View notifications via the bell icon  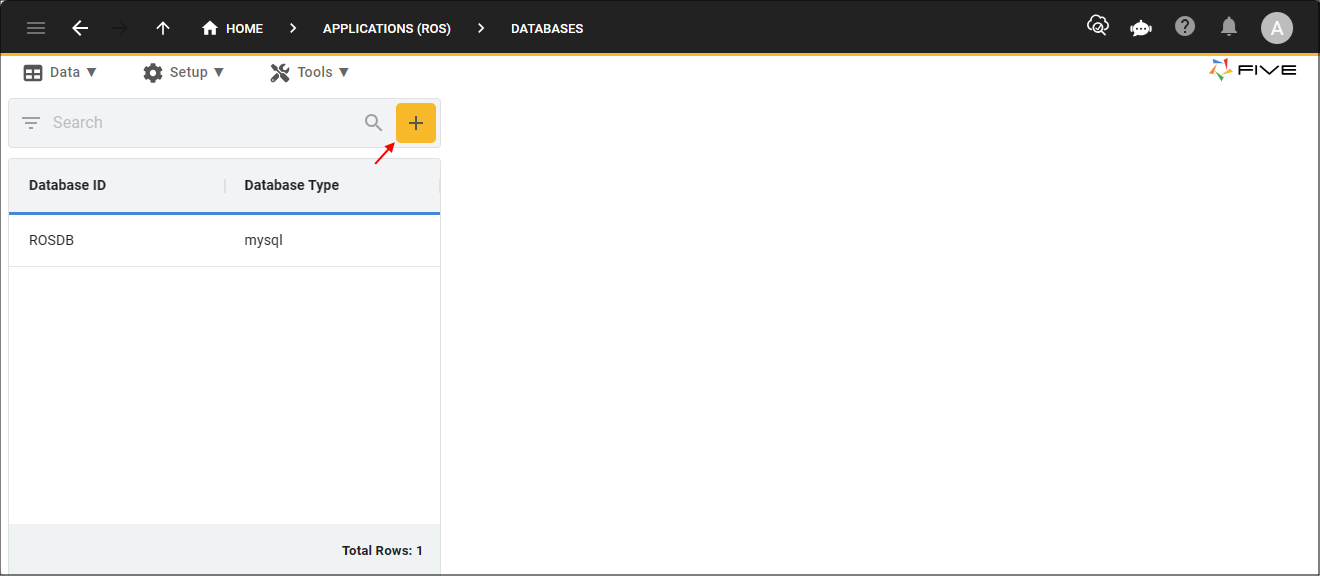point(1229,26)
